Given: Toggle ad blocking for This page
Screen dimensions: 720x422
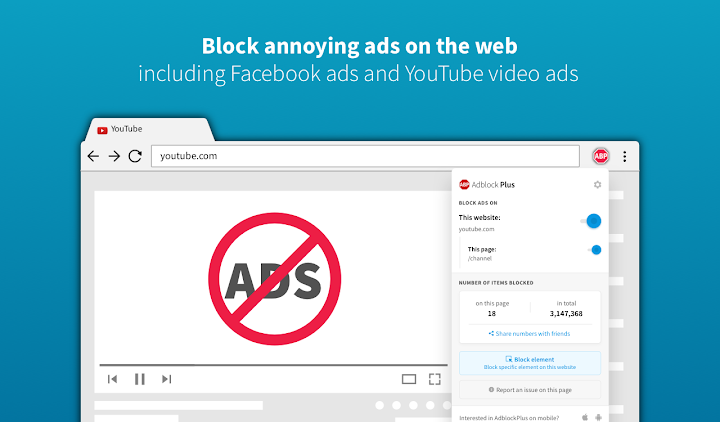Looking at the screenshot, I should 595,250.
